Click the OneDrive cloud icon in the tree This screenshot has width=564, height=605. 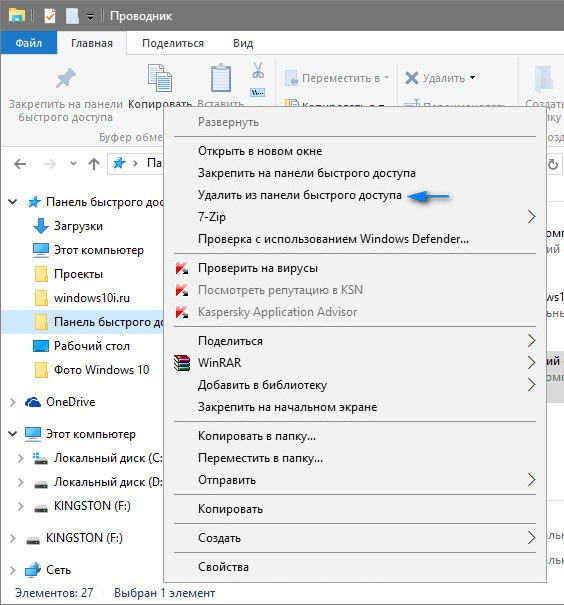pos(33,402)
